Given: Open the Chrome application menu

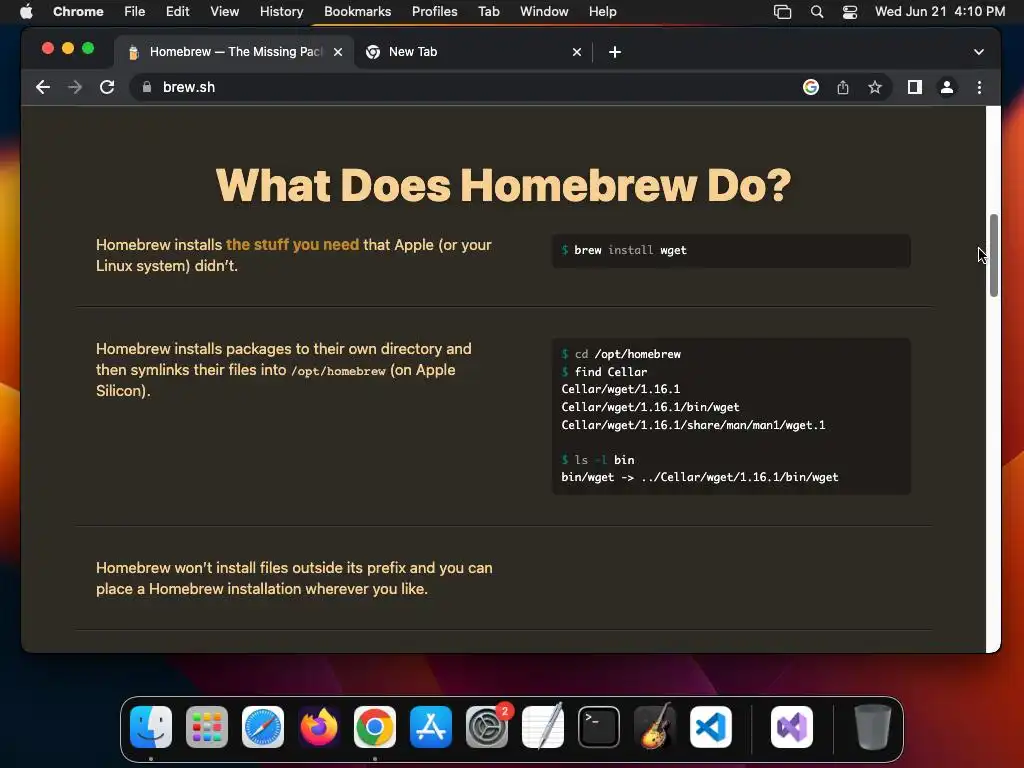Looking at the screenshot, I should click(x=78, y=11).
